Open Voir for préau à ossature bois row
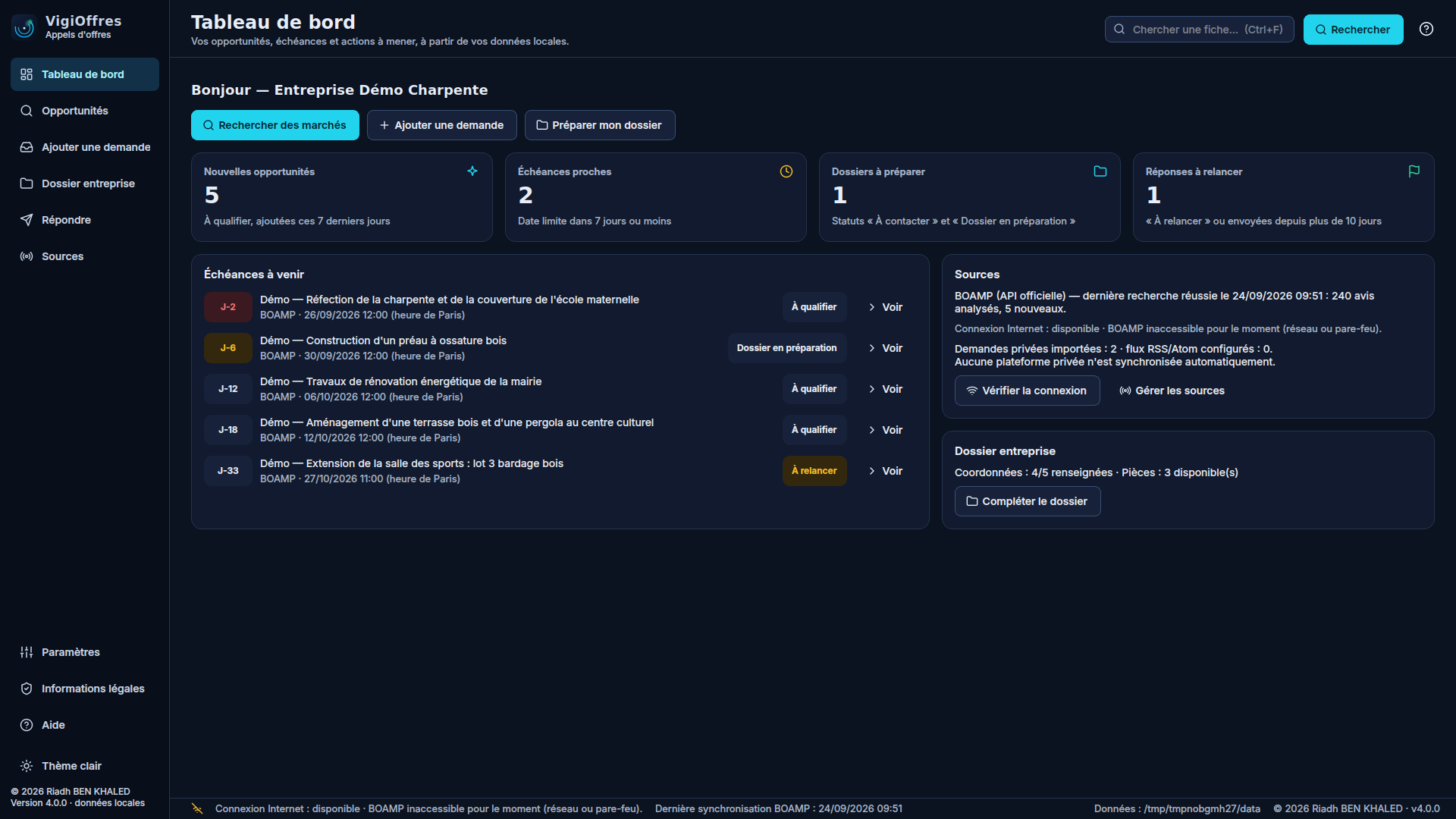The width and height of the screenshot is (1456, 819). click(886, 348)
